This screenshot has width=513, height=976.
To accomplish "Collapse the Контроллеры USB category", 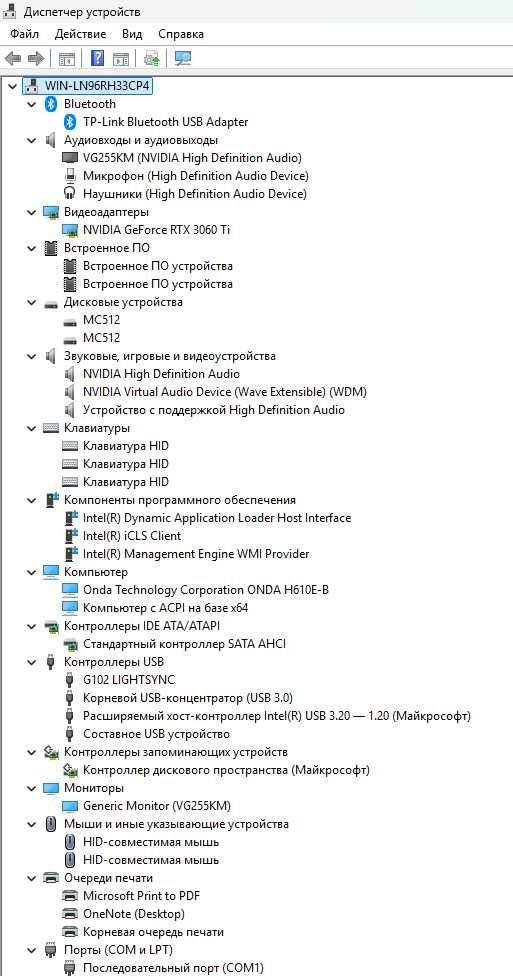I will pos(32,662).
